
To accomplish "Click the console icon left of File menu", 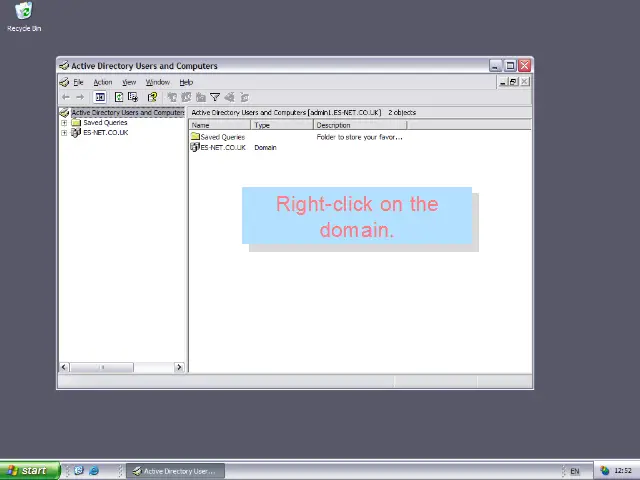I will (x=64, y=82).
